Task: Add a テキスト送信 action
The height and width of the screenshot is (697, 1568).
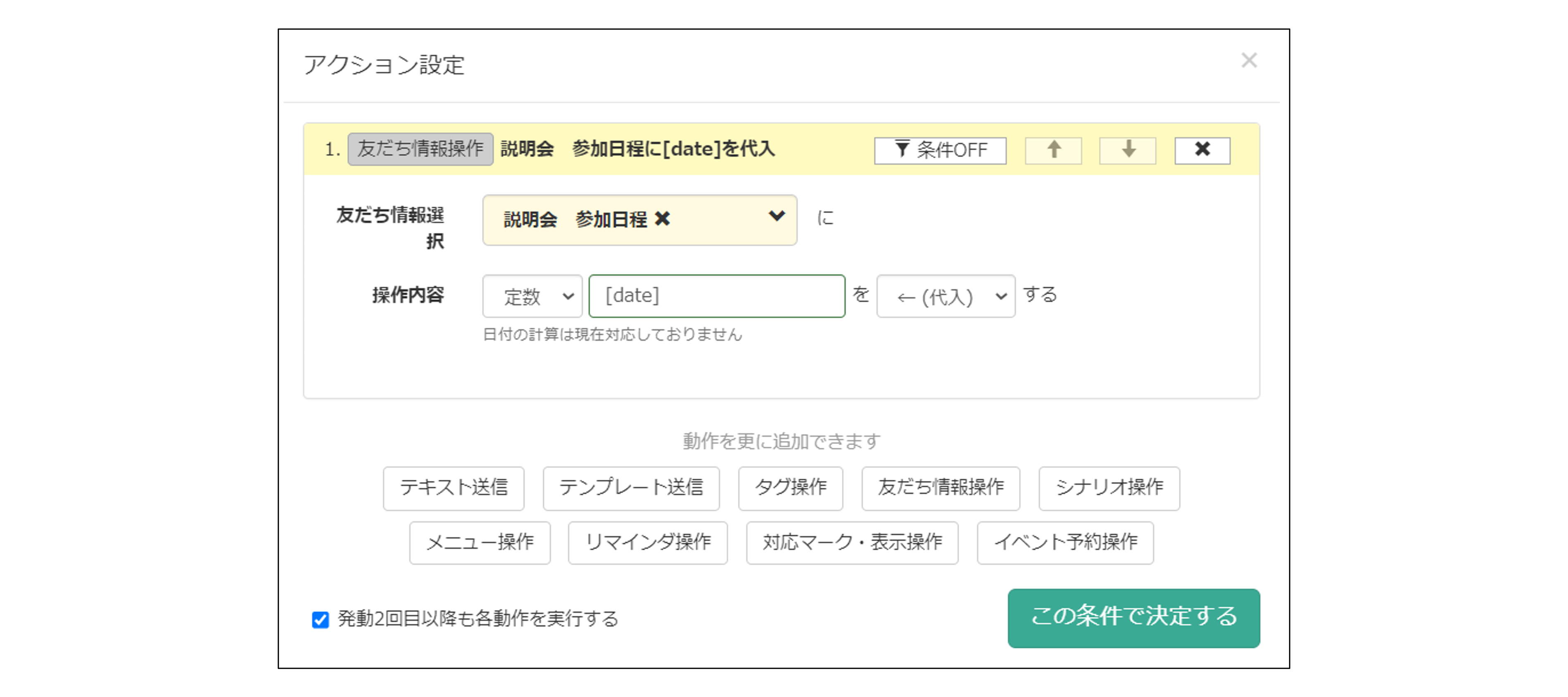Action: coord(453,488)
